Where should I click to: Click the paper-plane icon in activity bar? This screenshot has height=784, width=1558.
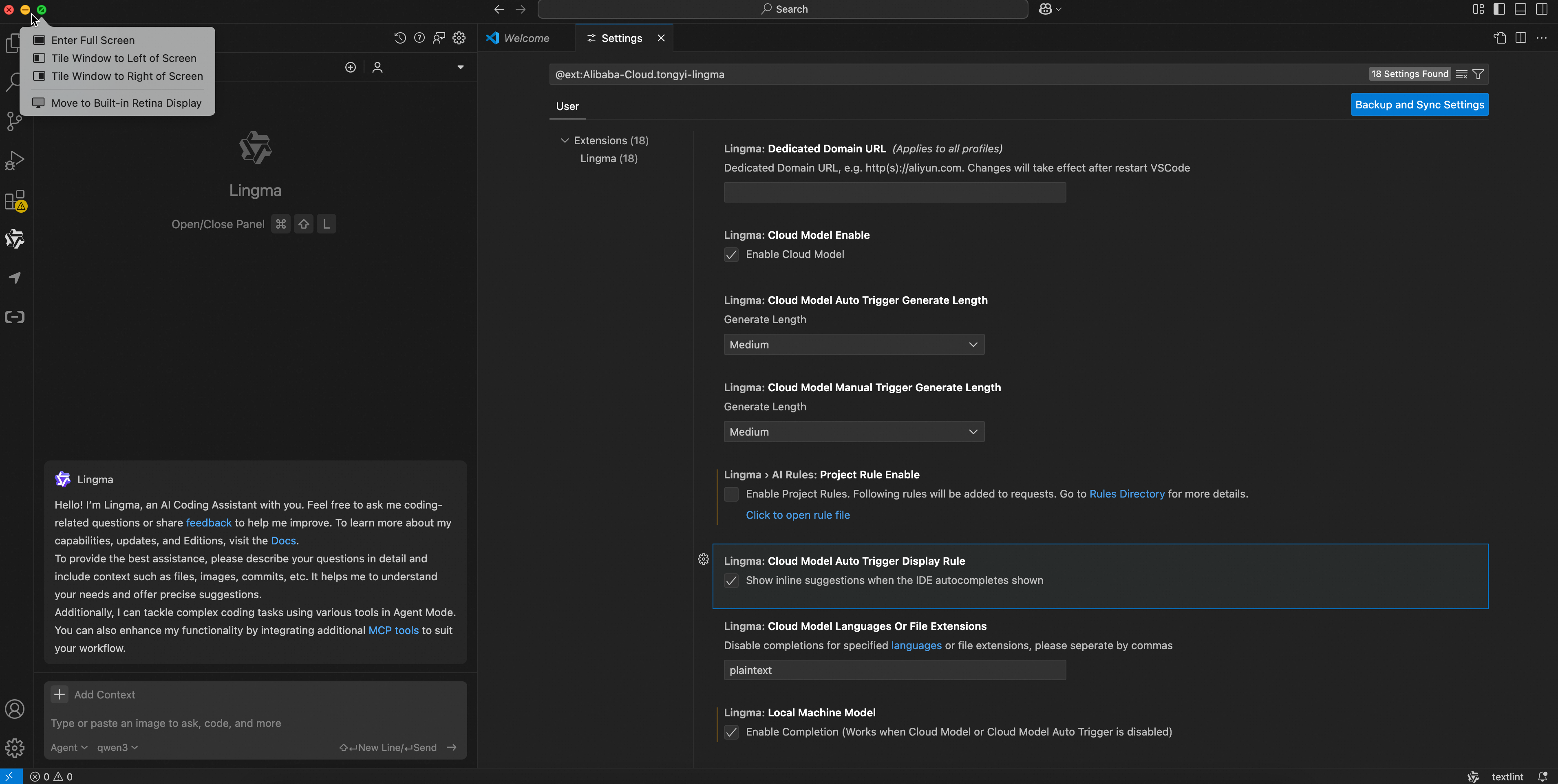click(x=15, y=278)
